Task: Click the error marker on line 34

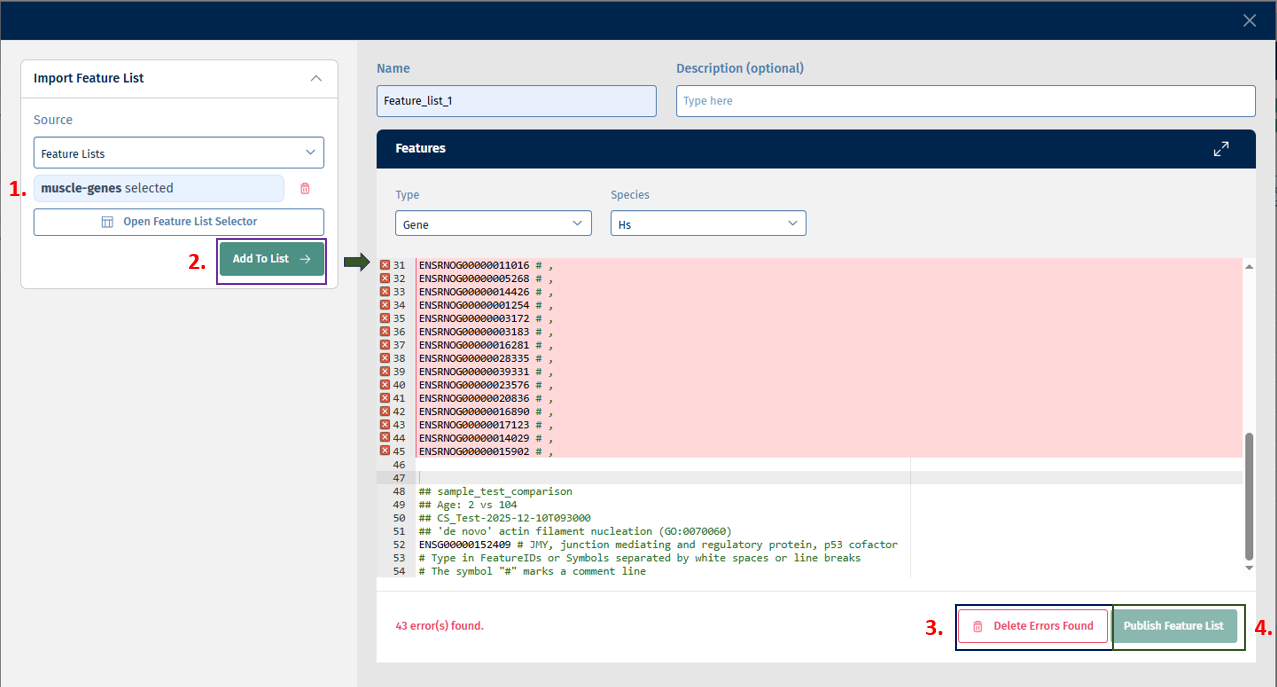Action: [385, 305]
